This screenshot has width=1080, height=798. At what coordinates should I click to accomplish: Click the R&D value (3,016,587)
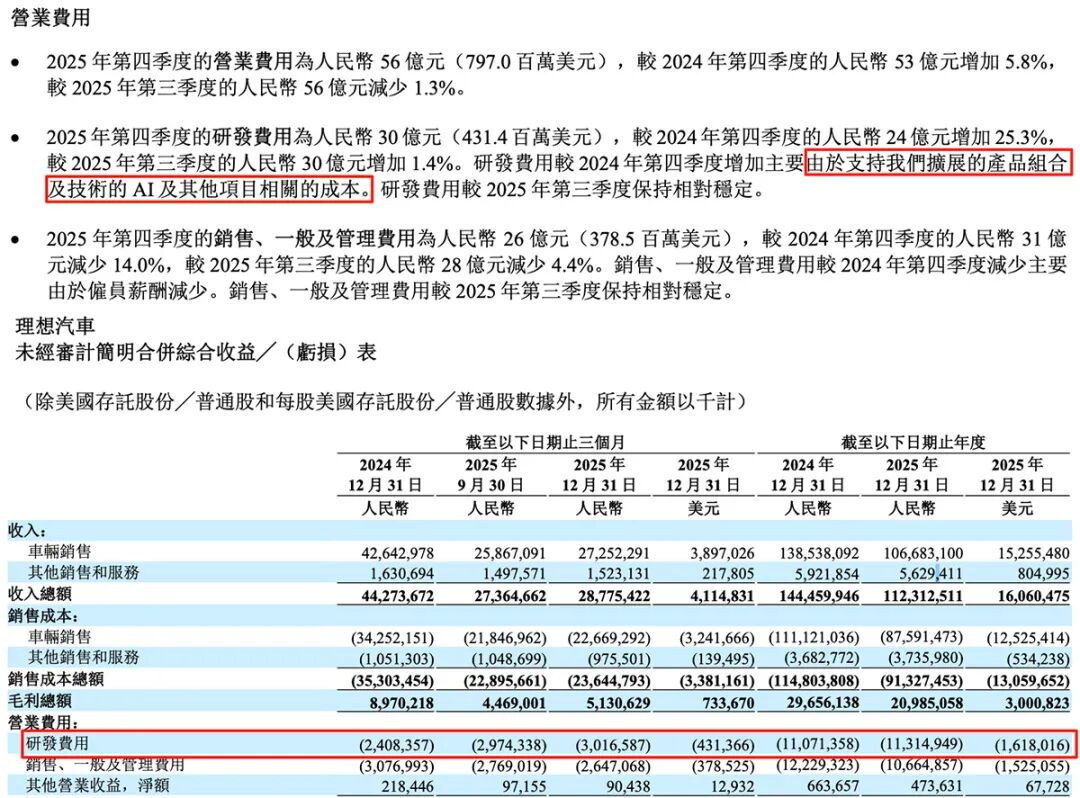tap(613, 746)
